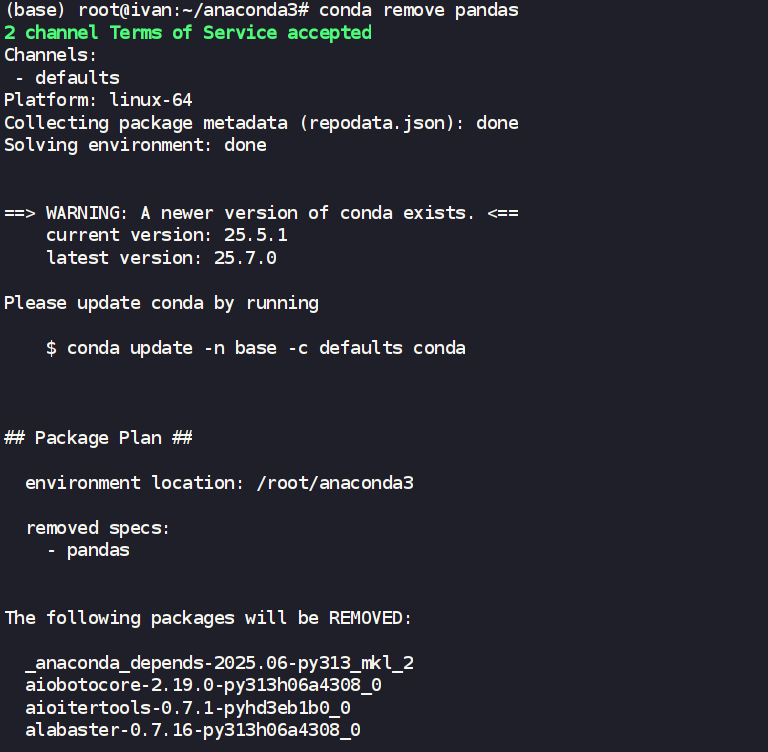Click the 'conda update -n base' command
This screenshot has width=768, height=752.
[266, 348]
